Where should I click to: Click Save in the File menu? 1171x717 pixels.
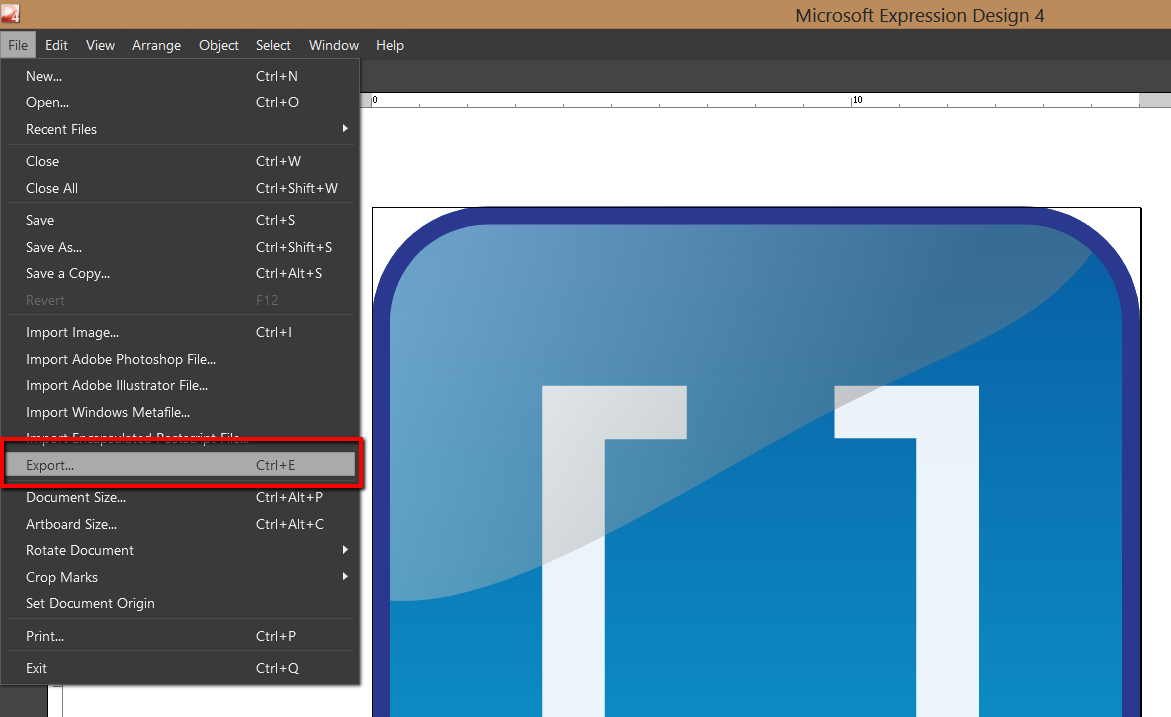pyautogui.click(x=180, y=220)
